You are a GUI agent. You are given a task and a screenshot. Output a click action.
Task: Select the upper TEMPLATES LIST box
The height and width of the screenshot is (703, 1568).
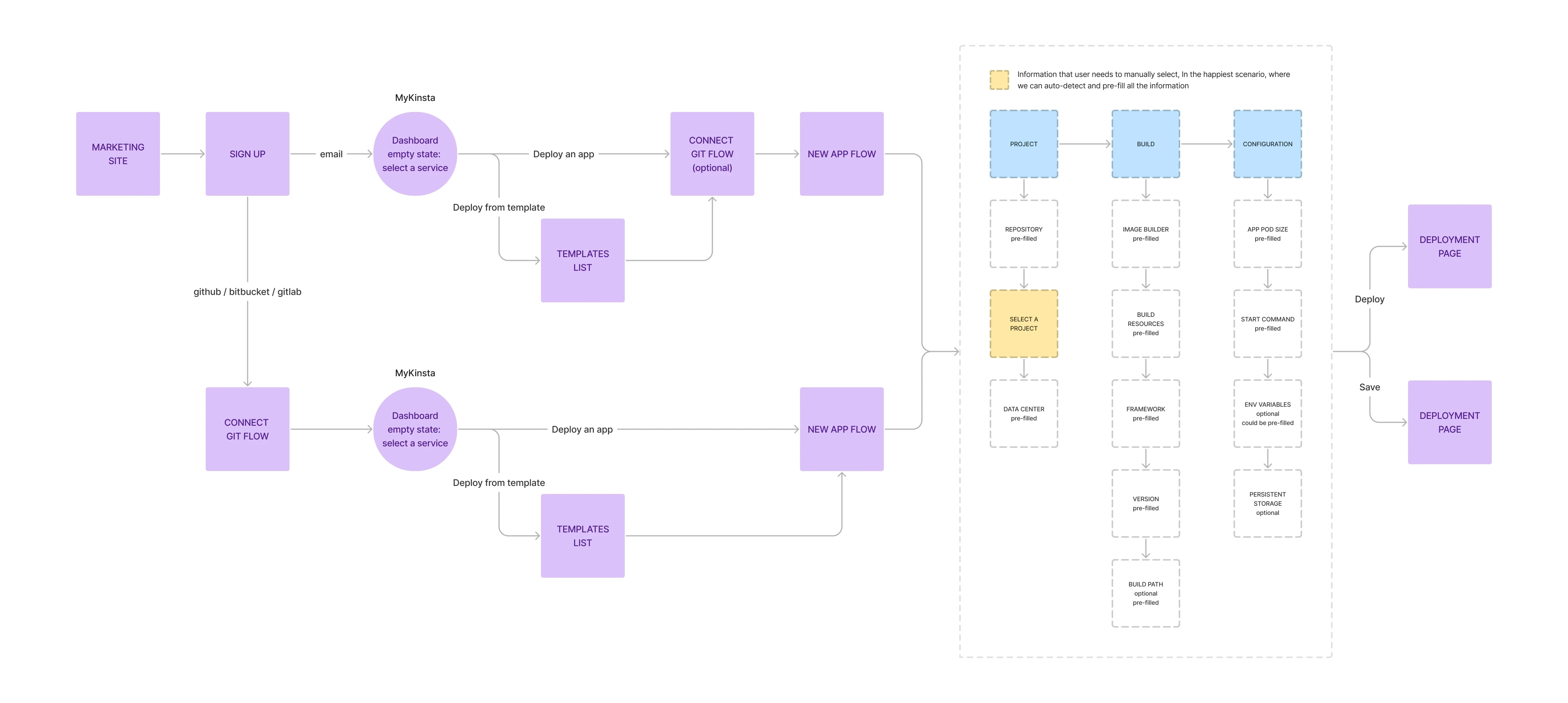tap(582, 260)
